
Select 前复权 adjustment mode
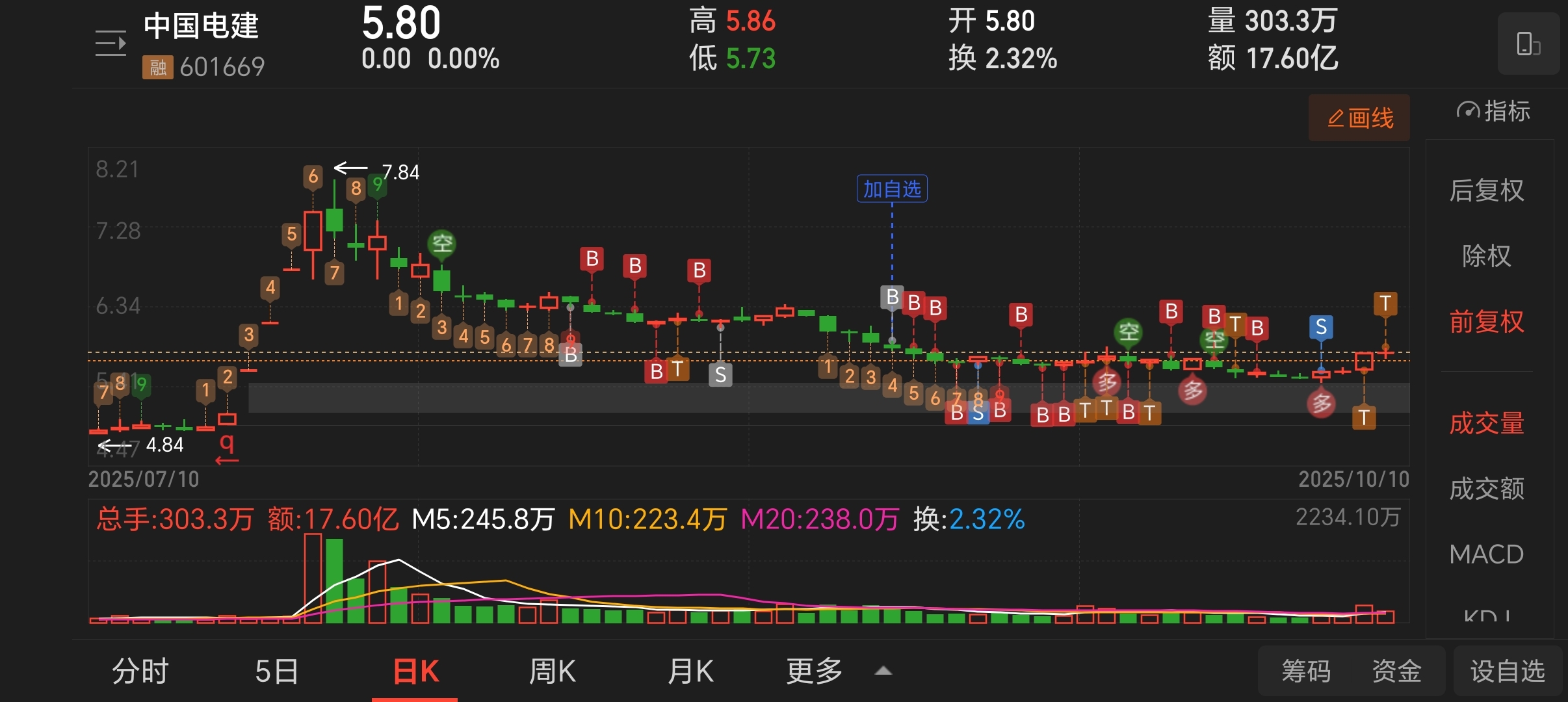pos(1486,322)
